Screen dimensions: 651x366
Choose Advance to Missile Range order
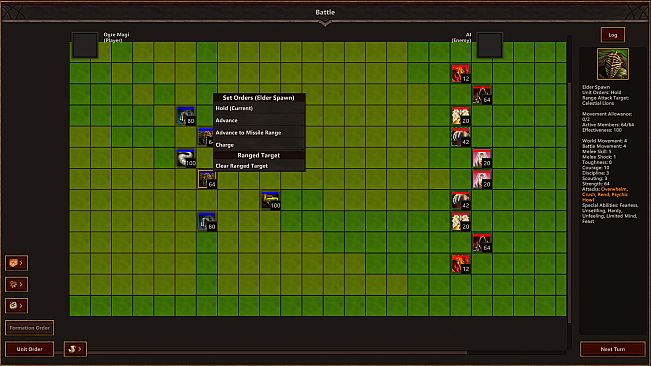(259, 133)
